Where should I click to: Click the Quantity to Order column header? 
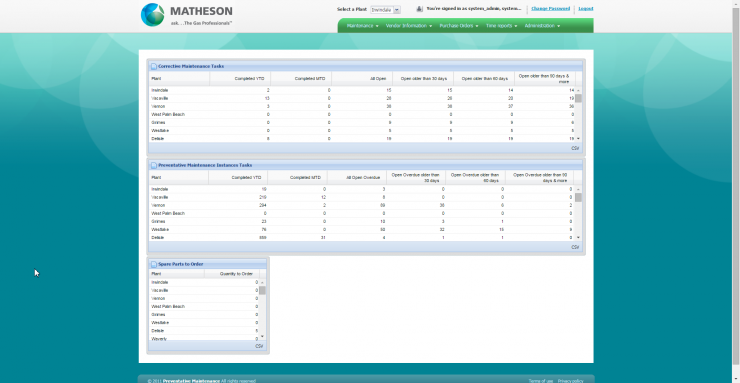tap(232, 274)
